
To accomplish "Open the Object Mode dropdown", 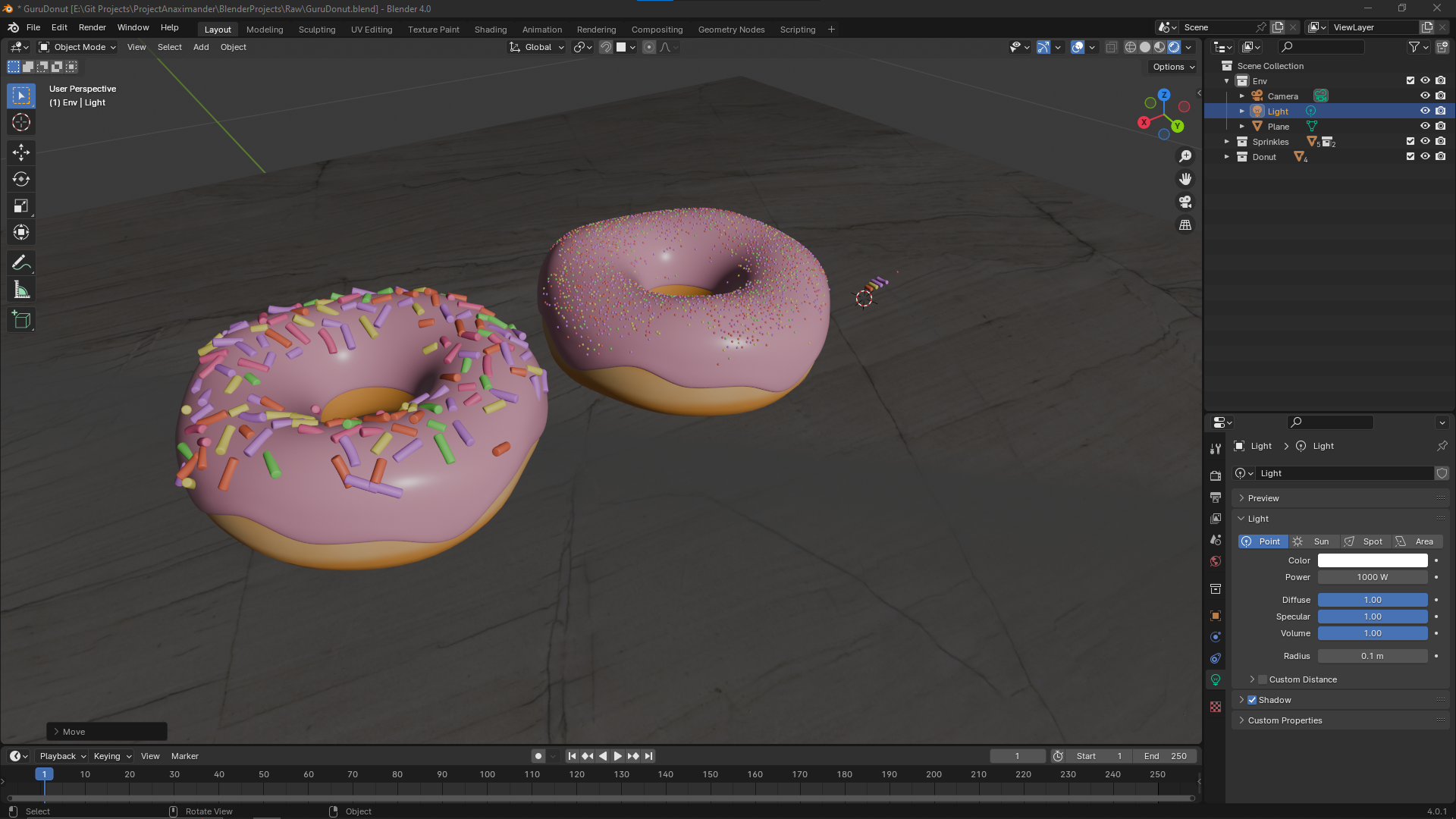I will [x=78, y=47].
